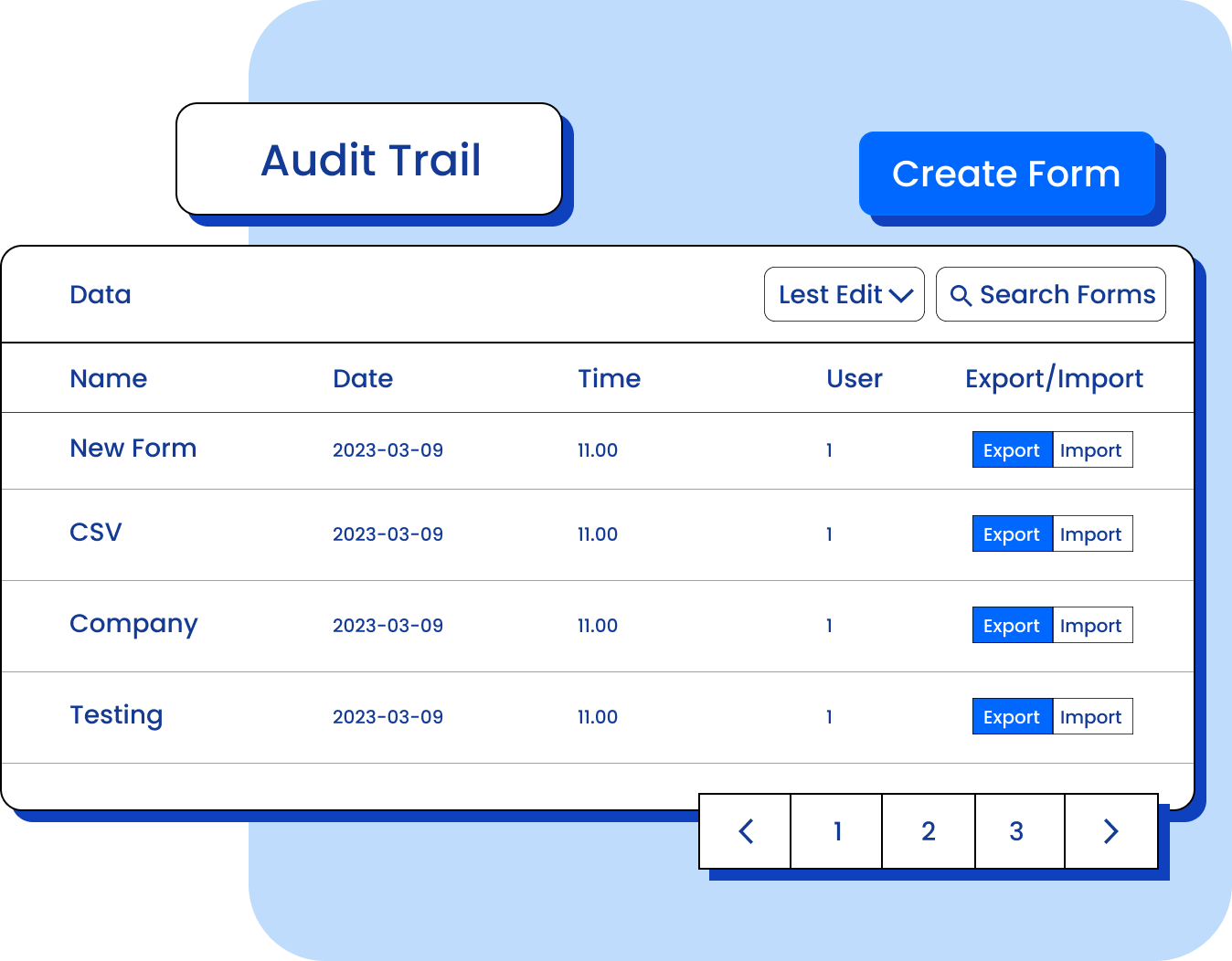Click date 2023-03-09 in Testing row
Viewport: 1232px width, 961px height.
pyautogui.click(x=388, y=717)
